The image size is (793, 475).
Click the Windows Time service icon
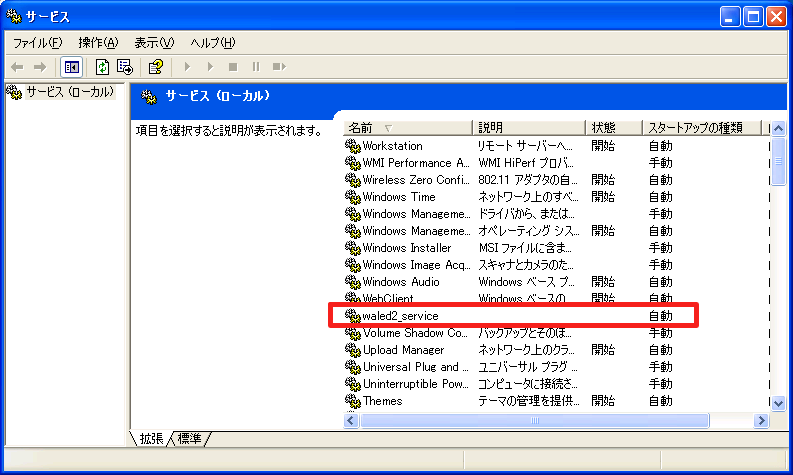(353, 197)
